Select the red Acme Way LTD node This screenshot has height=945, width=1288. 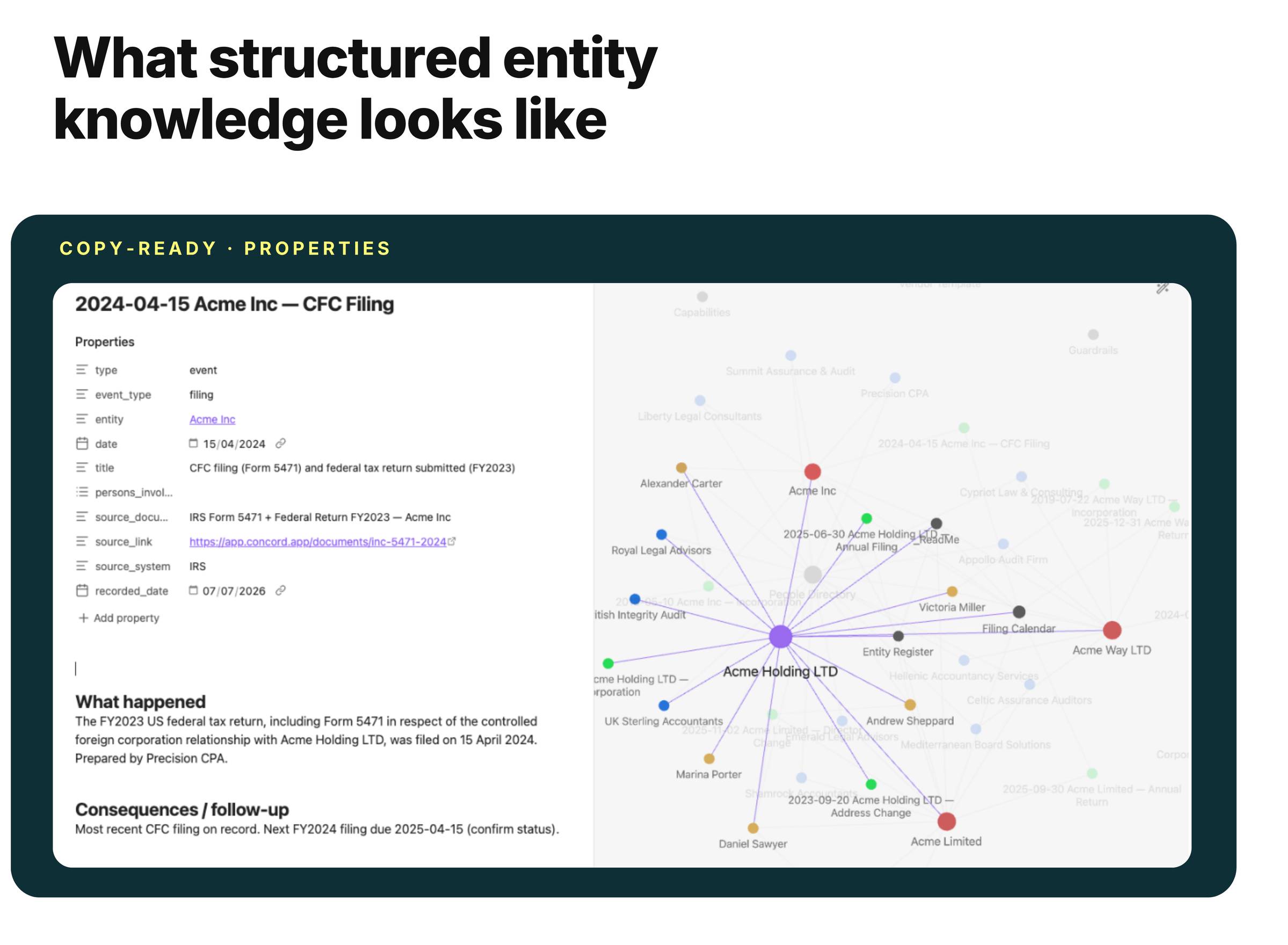pos(1111,630)
